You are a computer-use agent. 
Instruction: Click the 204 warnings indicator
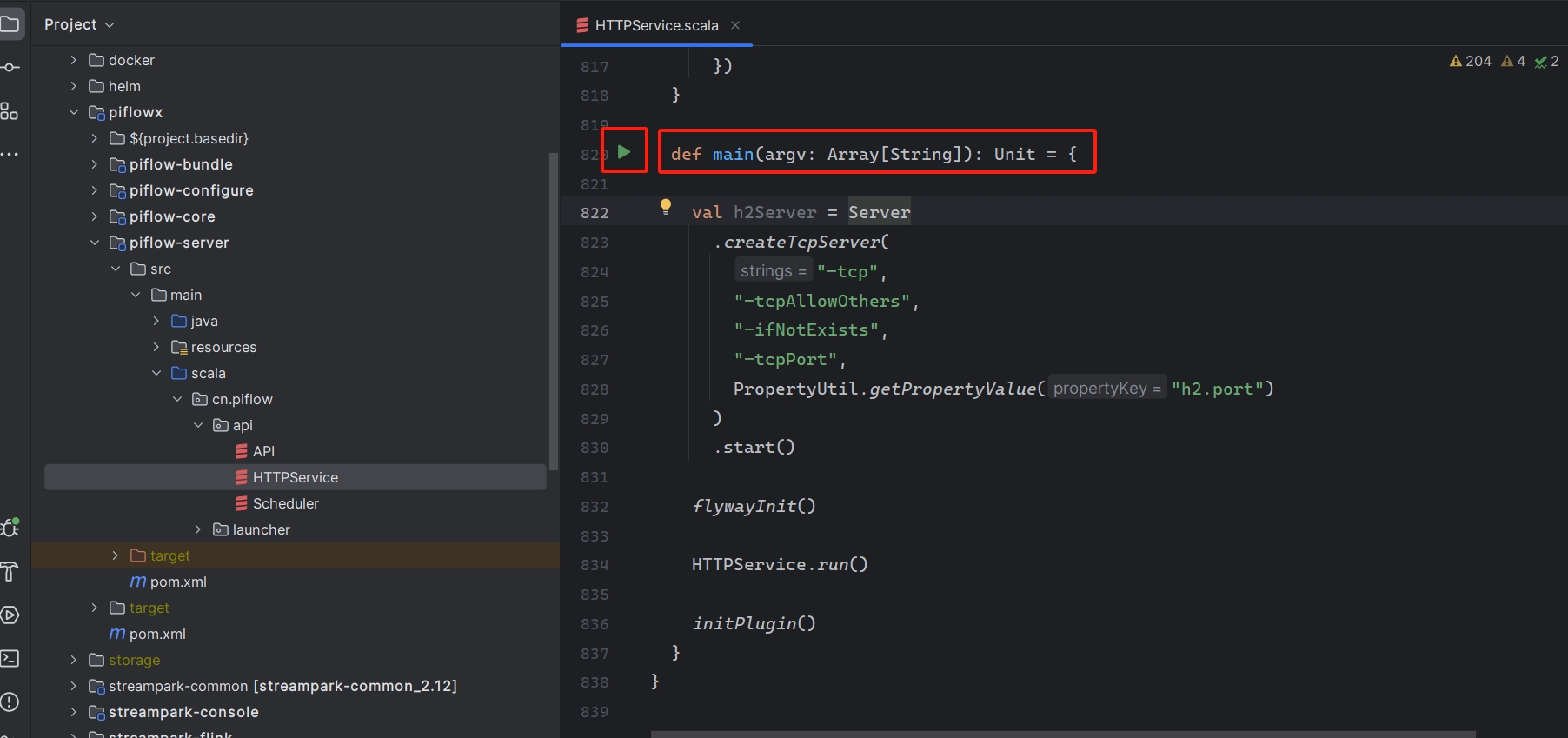(x=1470, y=61)
